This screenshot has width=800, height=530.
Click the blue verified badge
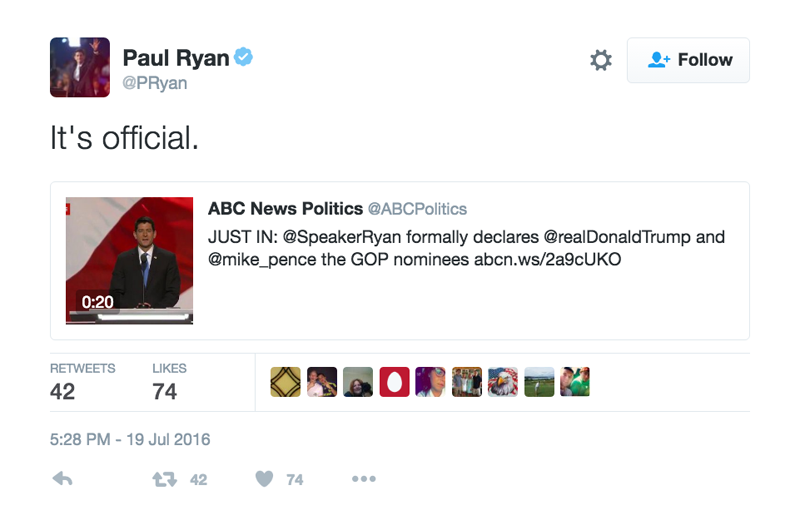(x=243, y=57)
